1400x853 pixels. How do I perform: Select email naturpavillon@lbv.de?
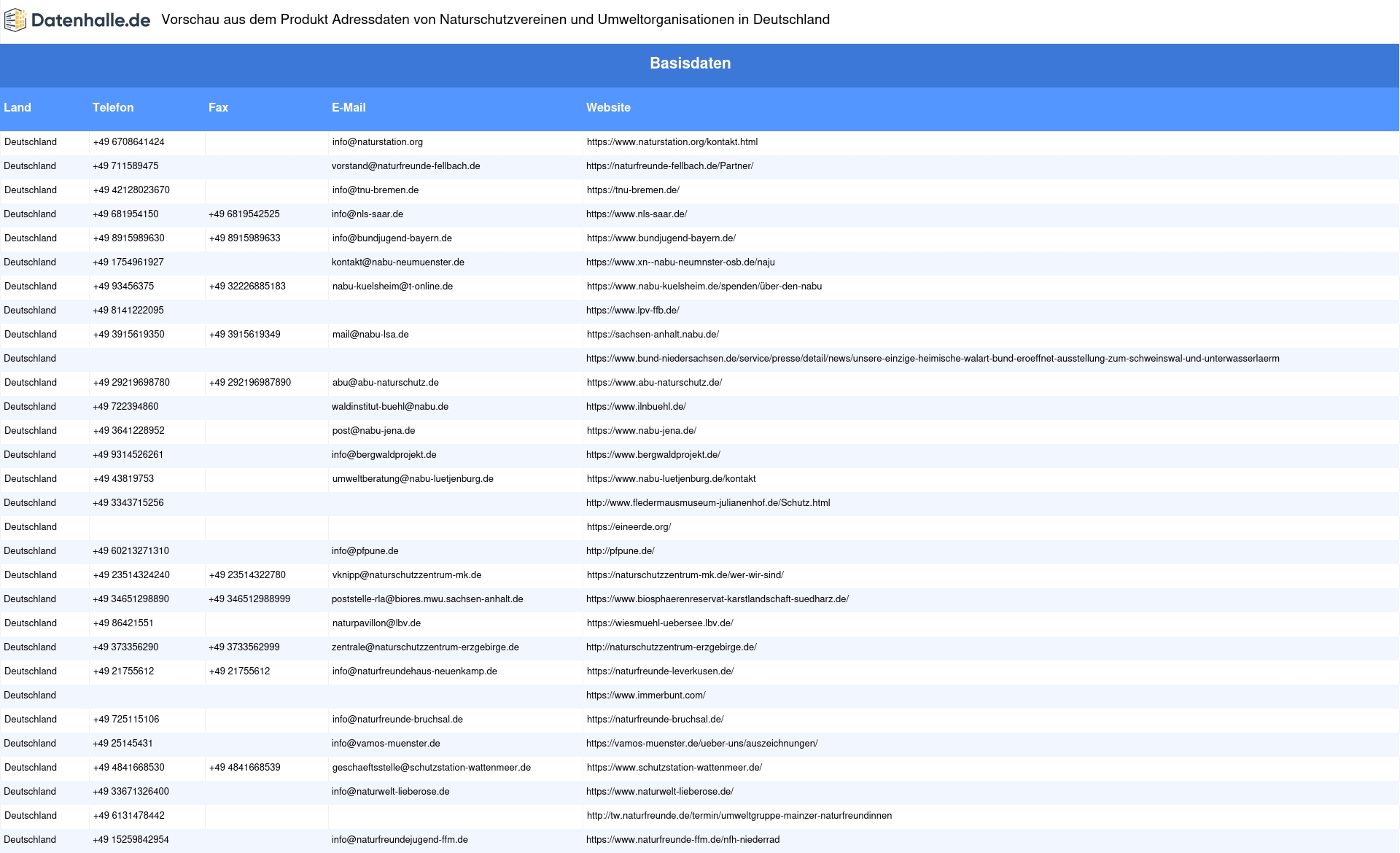coord(376,623)
